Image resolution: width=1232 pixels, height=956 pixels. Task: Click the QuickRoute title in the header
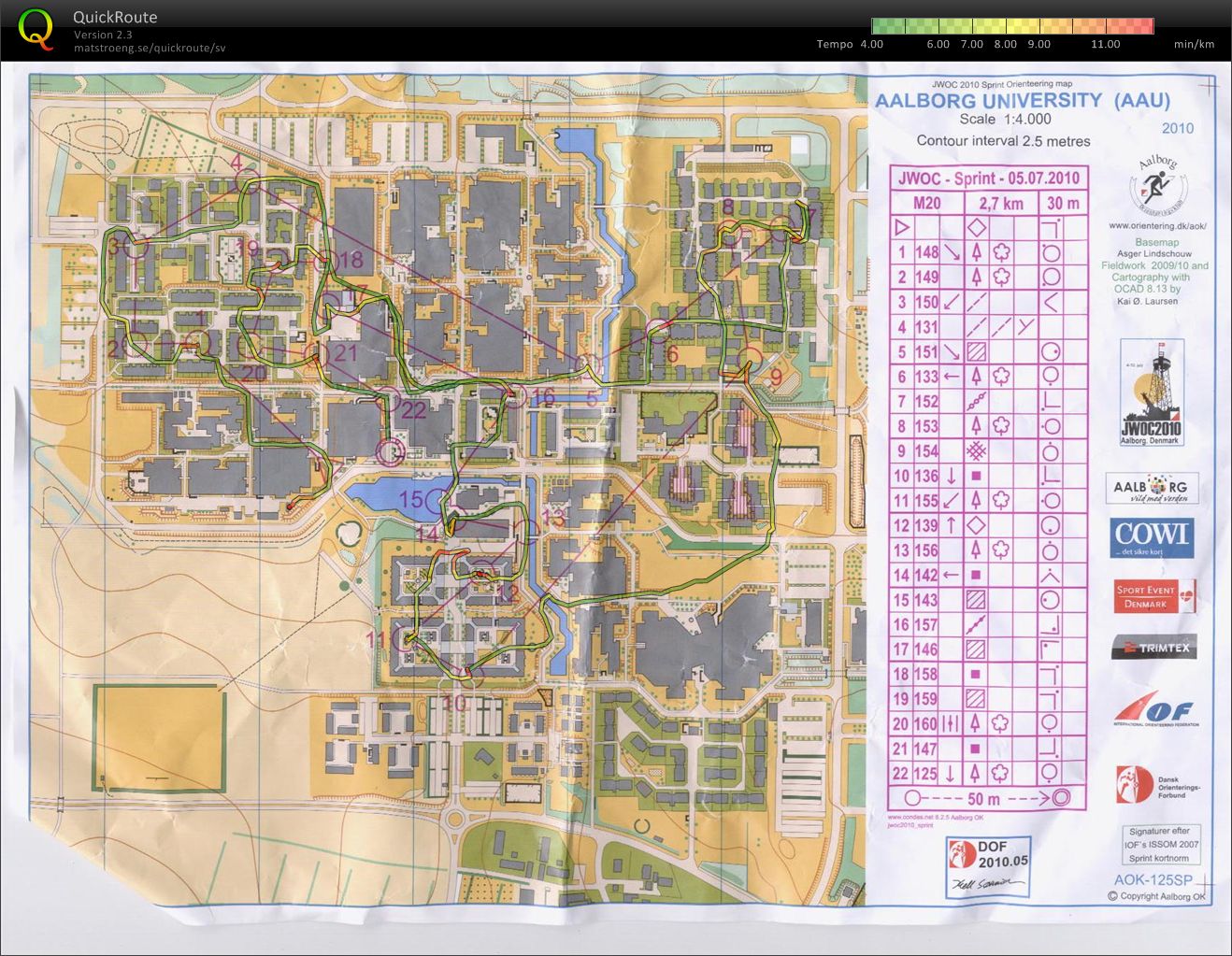[115, 17]
